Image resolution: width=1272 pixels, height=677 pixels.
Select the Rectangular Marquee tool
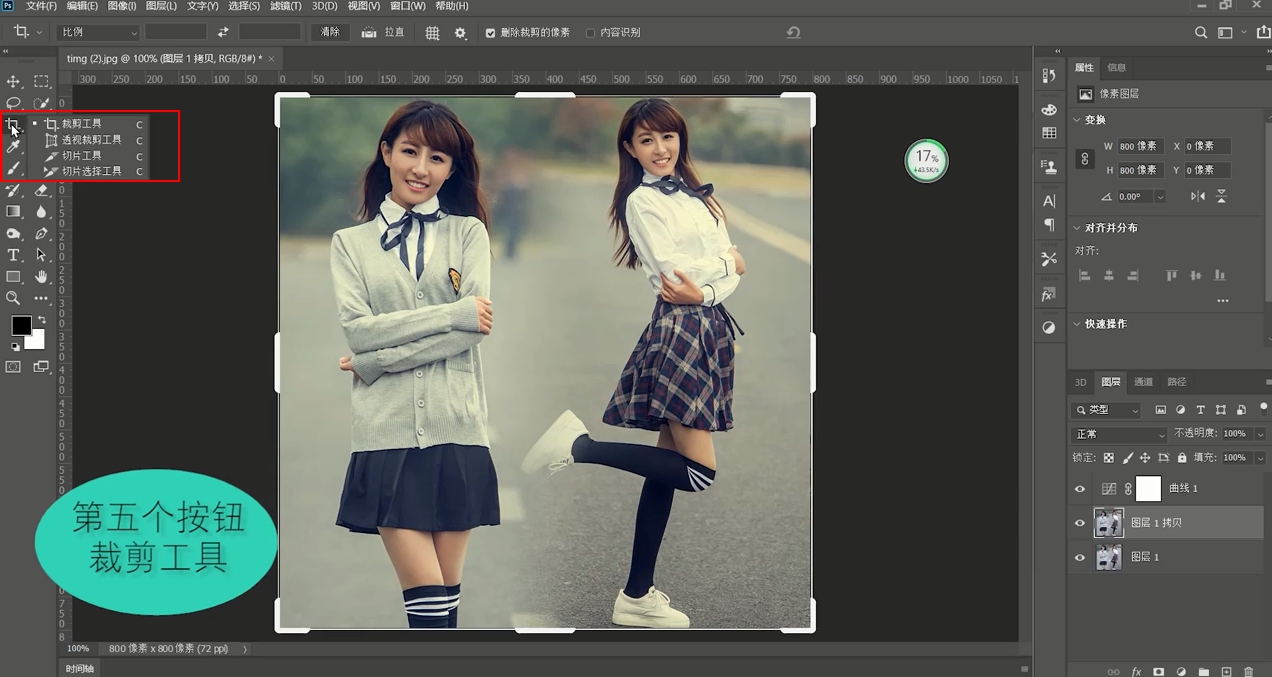tap(41, 81)
